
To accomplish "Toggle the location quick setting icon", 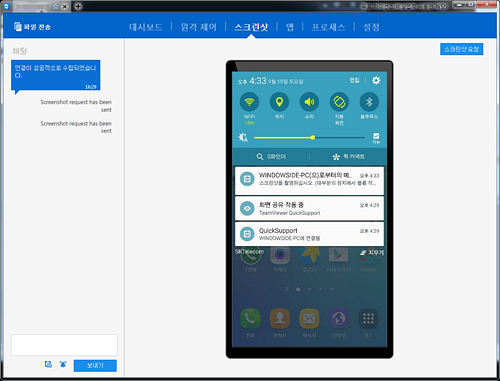I will pos(279,102).
